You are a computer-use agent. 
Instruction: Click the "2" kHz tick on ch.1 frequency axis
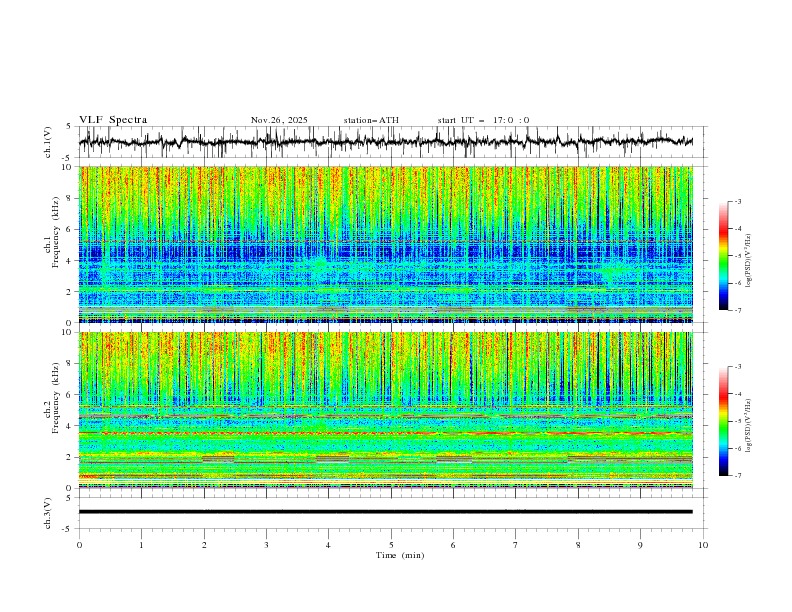coord(69,291)
